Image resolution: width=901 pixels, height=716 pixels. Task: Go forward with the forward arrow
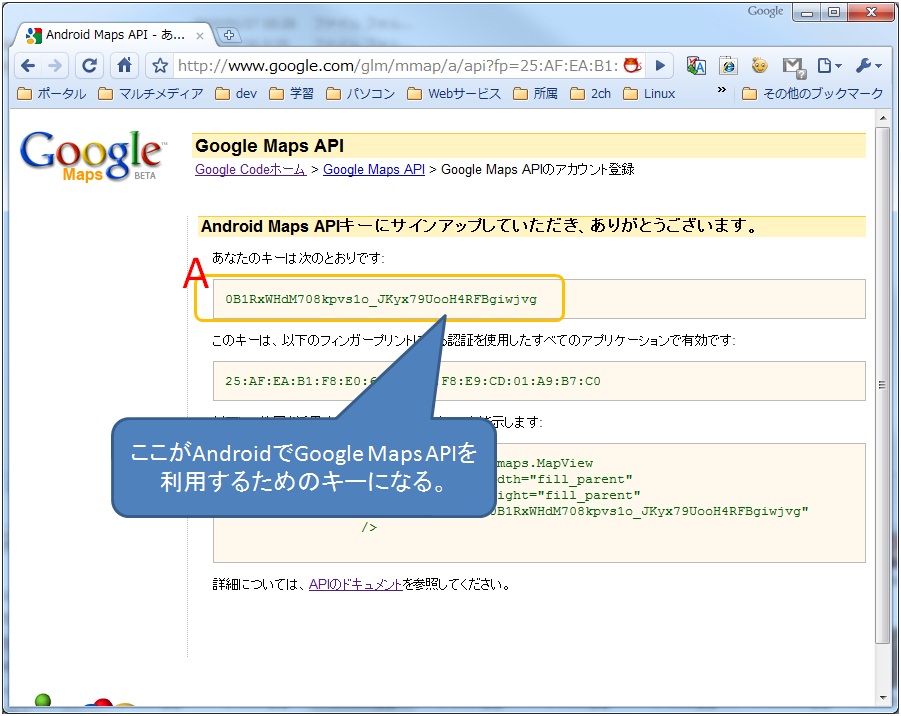(55, 66)
